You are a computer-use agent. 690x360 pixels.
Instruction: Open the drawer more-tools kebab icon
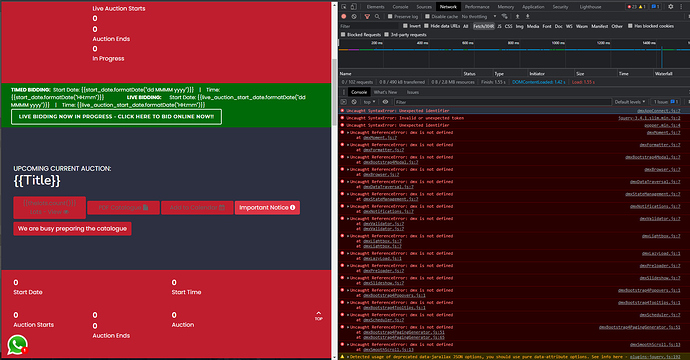[344, 92]
